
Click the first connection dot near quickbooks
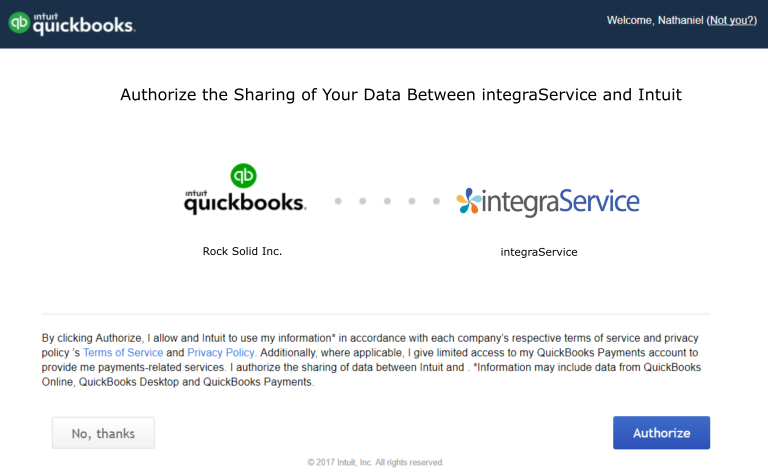pyautogui.click(x=338, y=201)
